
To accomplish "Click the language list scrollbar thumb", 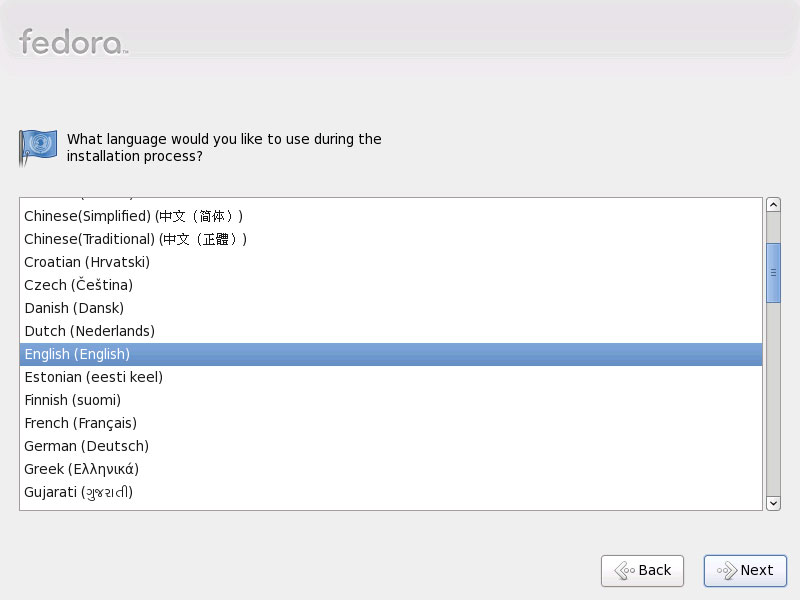I will 773,272.
